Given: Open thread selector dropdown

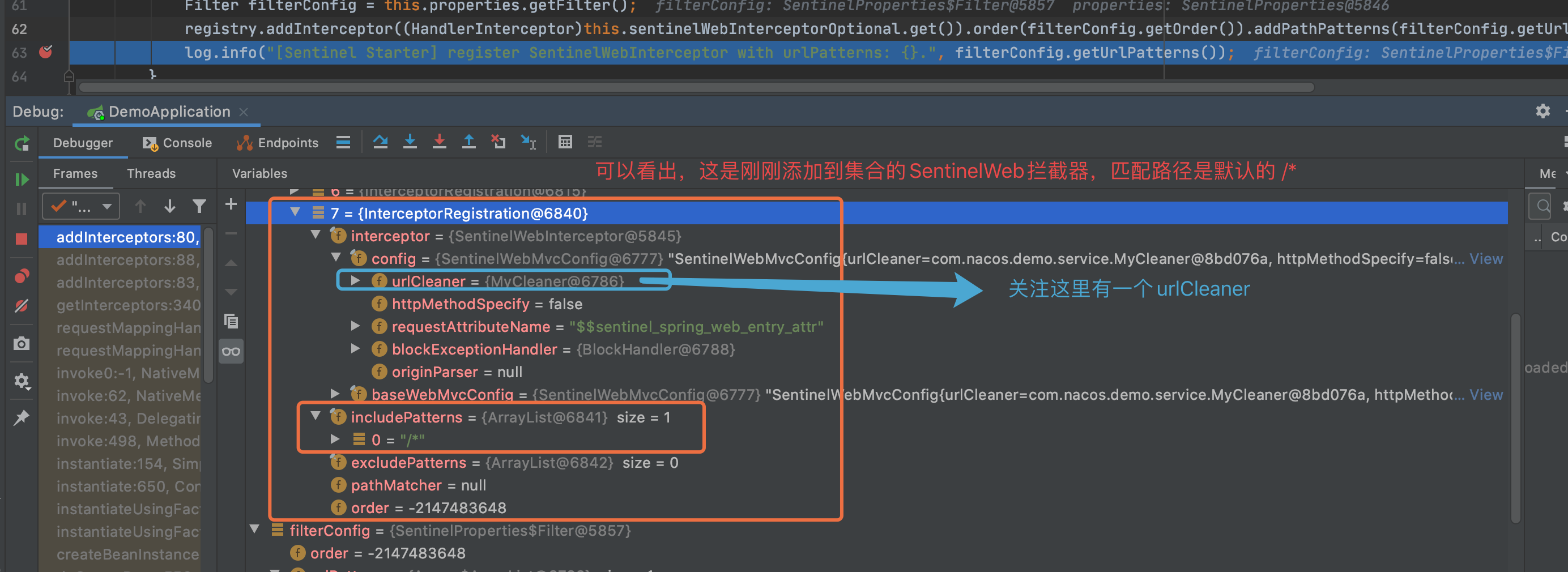Looking at the screenshot, I should pos(81,207).
